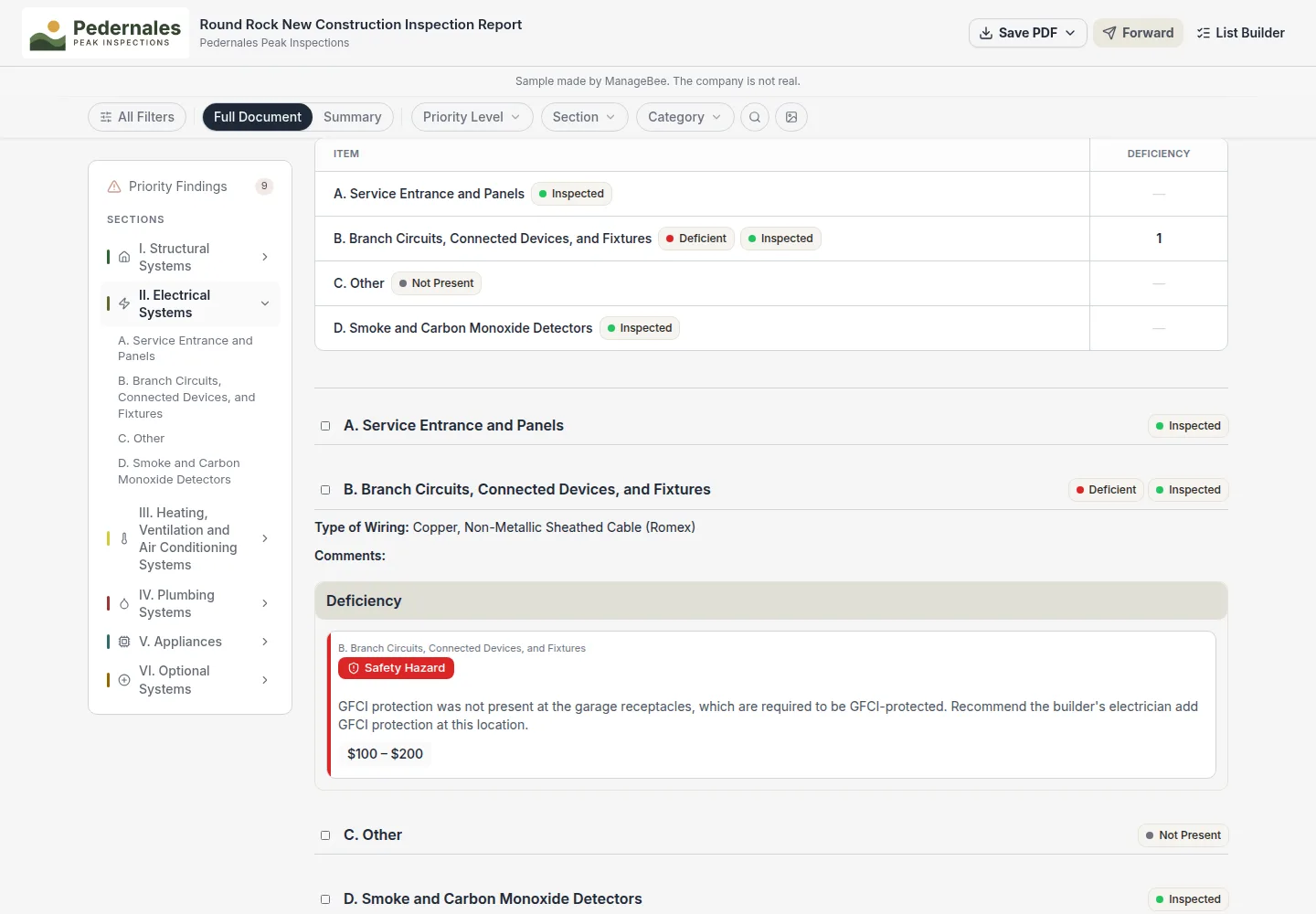Screen dimensions: 1316x914
Task: Open the Section filter dropdown
Action: click(x=584, y=117)
